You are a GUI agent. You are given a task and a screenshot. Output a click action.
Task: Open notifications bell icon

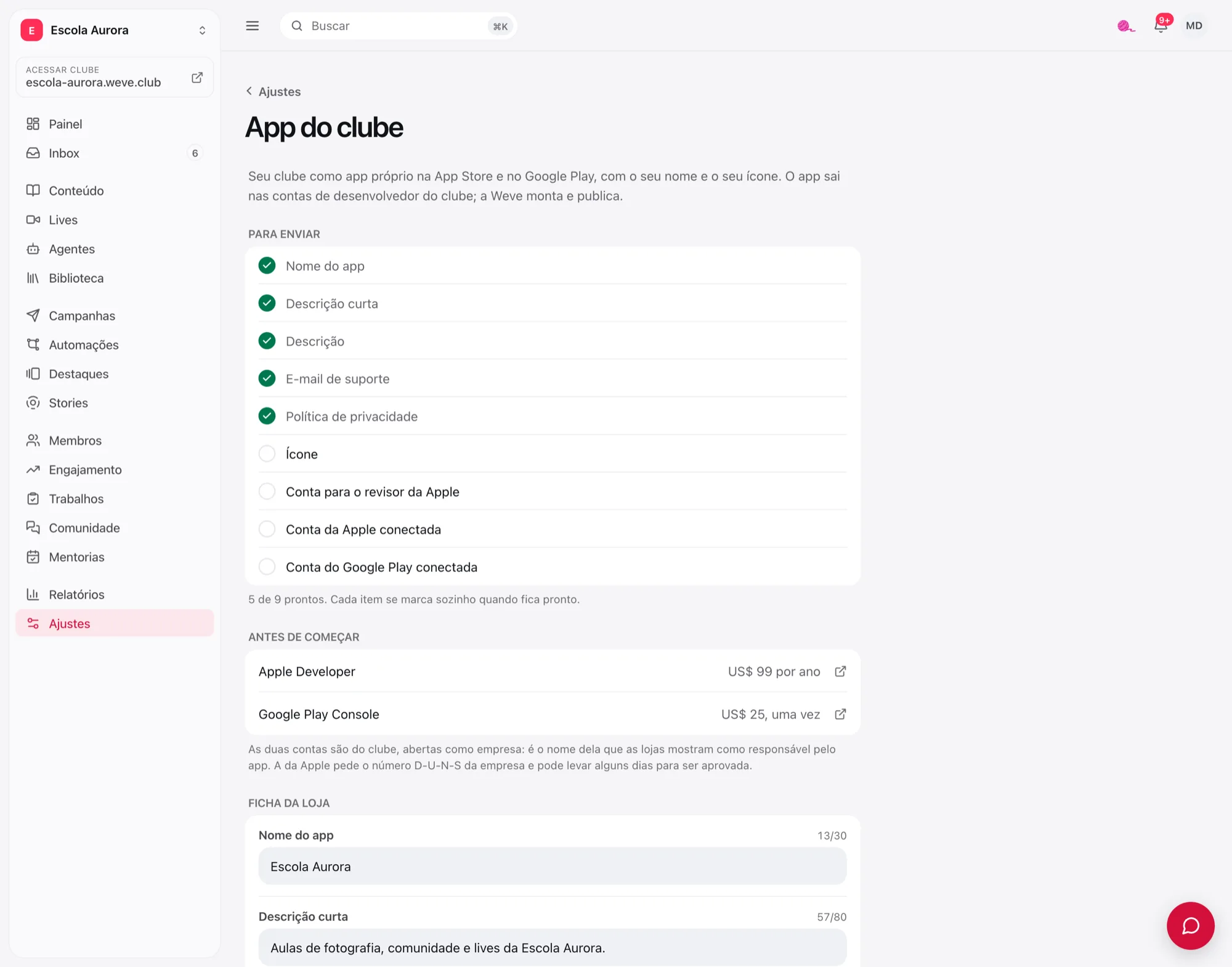1161,26
